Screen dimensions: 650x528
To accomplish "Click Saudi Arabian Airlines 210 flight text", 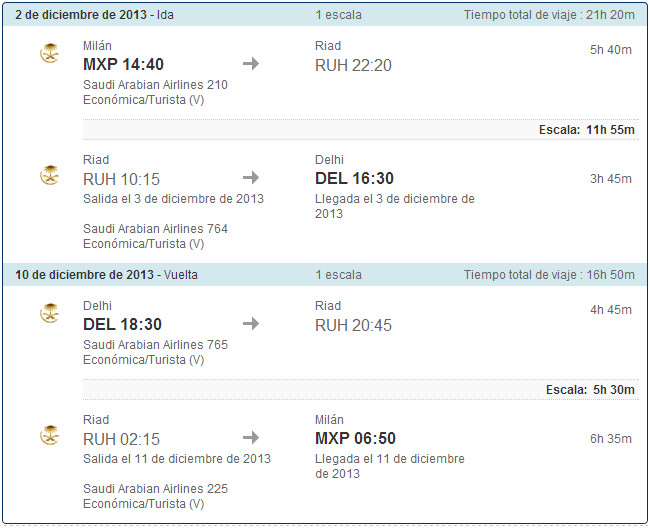I will click(155, 85).
